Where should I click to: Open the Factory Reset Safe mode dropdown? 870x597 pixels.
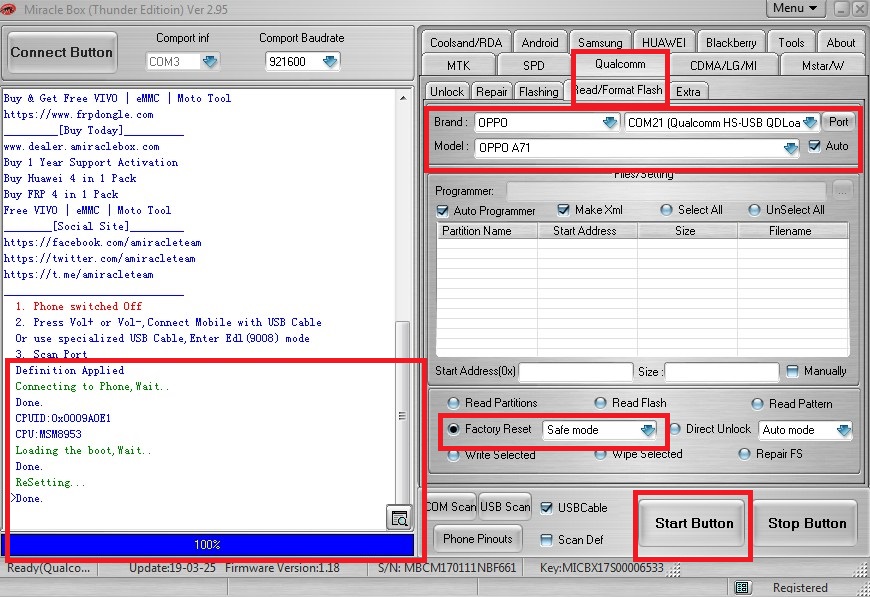click(648, 430)
